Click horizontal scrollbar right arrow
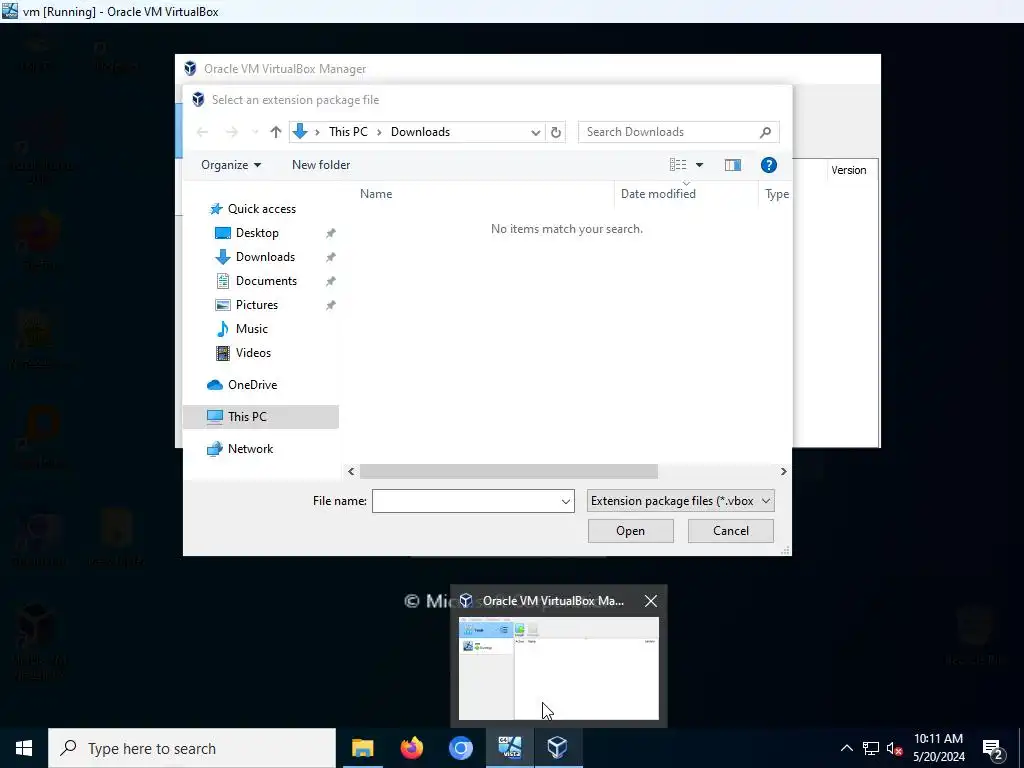Screen dimensions: 1024x768 [x=784, y=472]
